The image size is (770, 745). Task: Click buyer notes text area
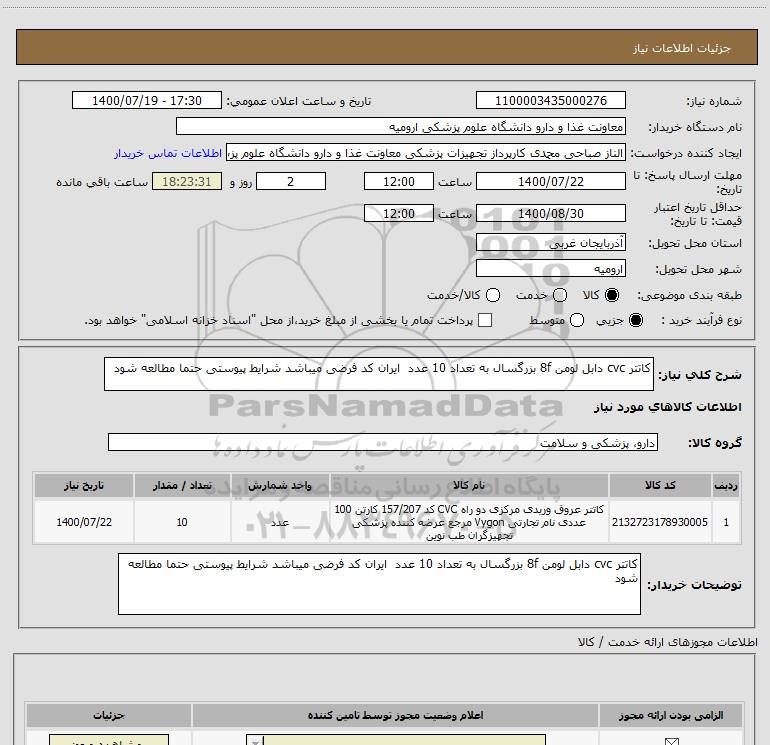379,583
